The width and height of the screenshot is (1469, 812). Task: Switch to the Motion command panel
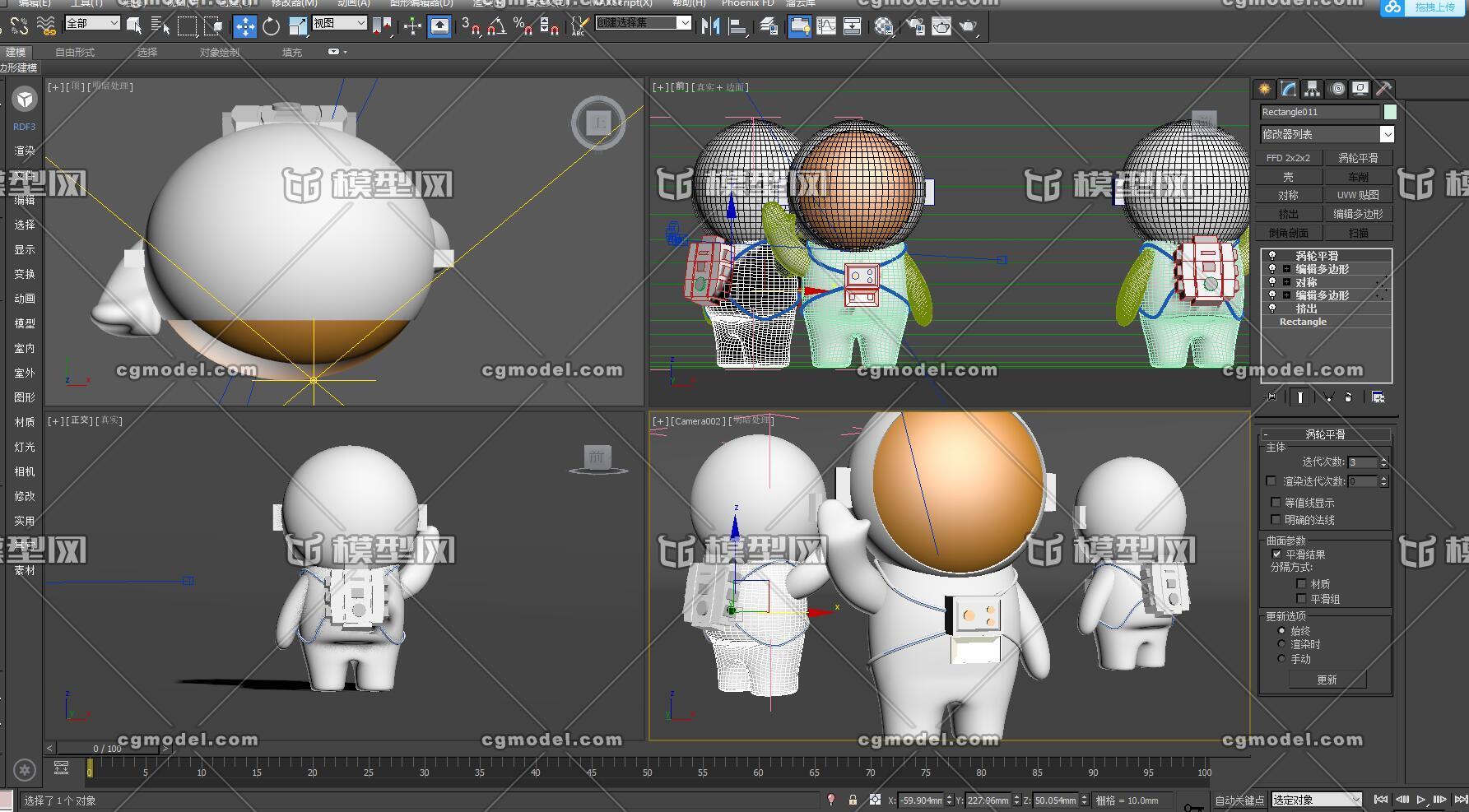coord(1337,89)
